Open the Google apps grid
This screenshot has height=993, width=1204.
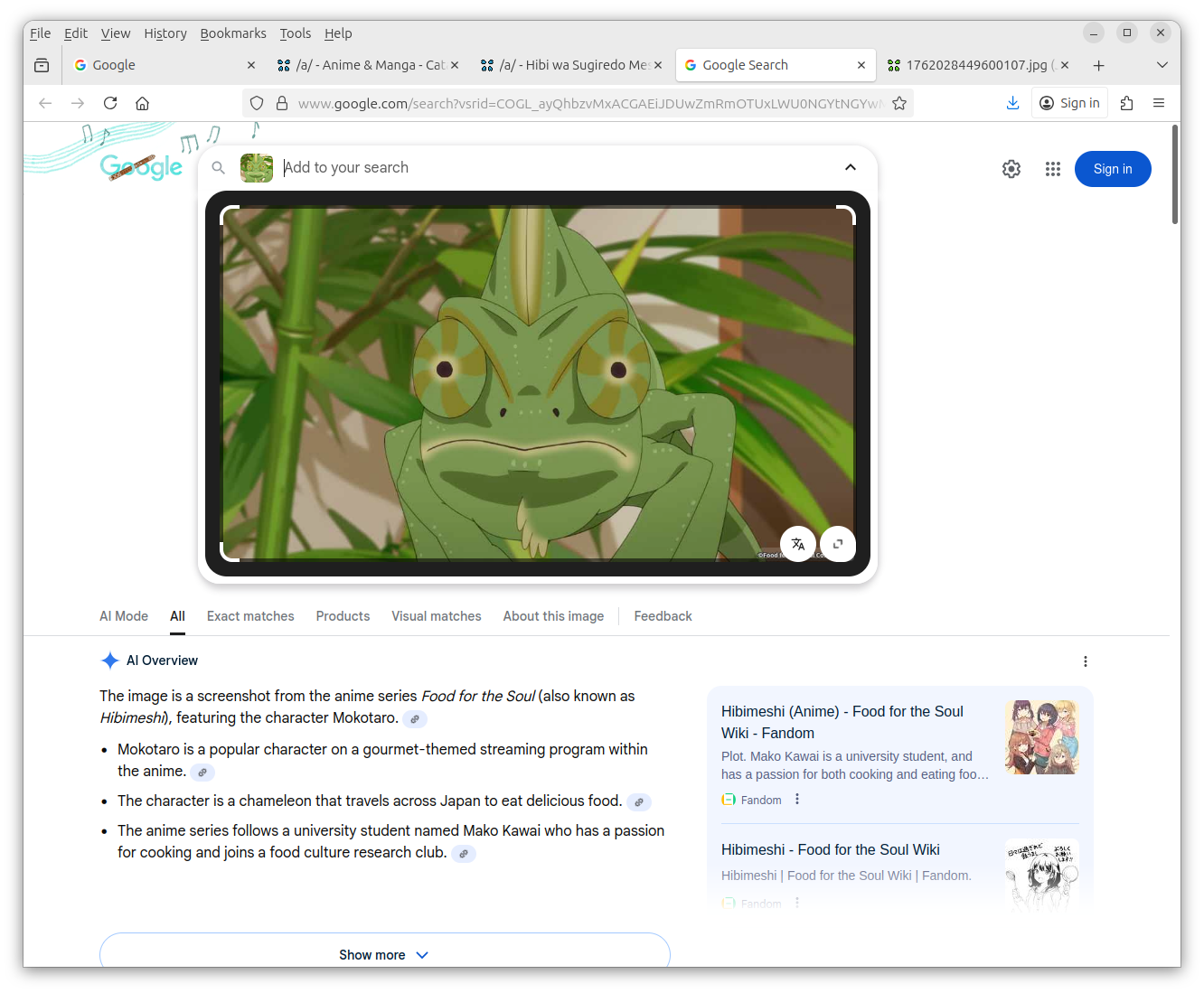coord(1053,169)
